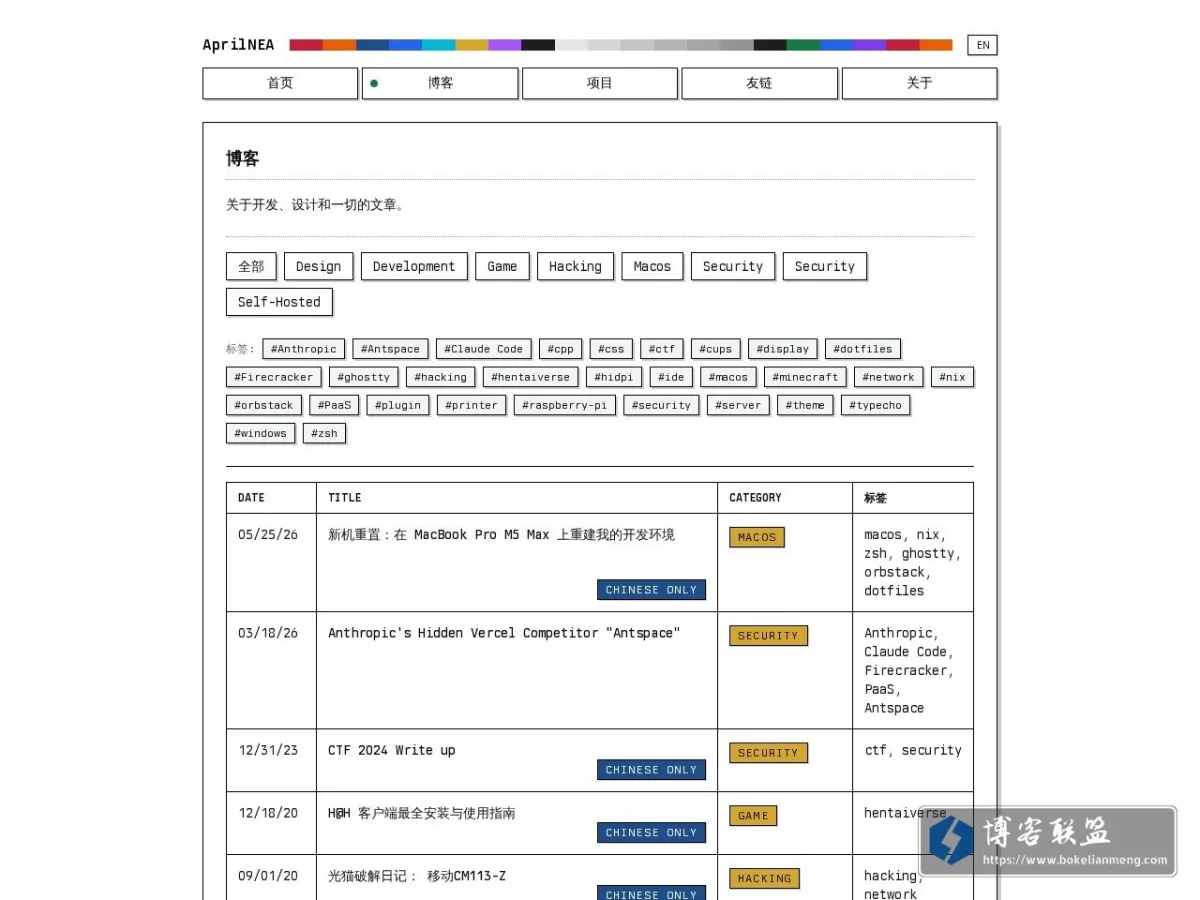The height and width of the screenshot is (900, 1200).
Task: Filter posts by Game category
Action: [x=502, y=266]
